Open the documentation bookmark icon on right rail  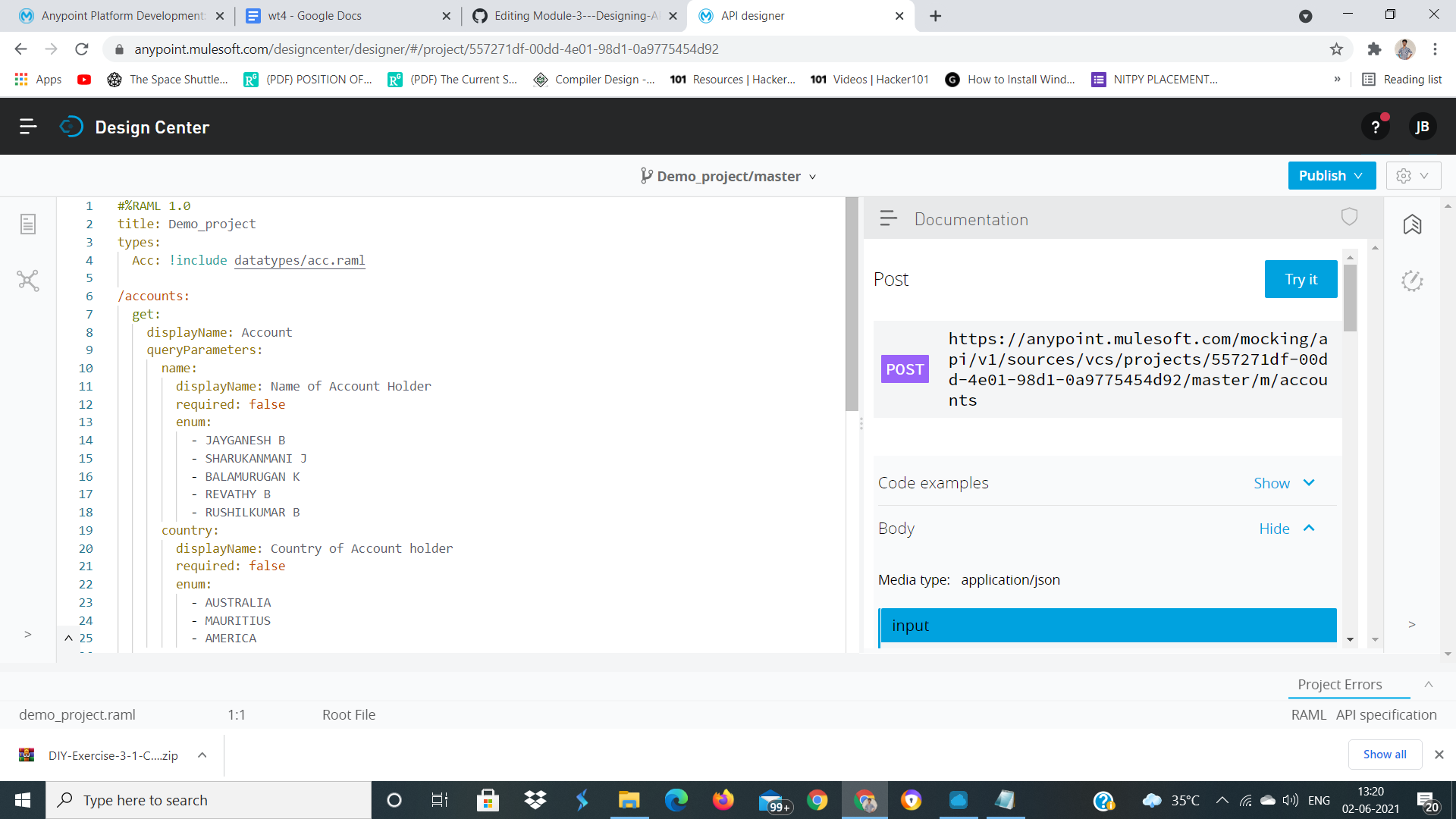tap(1412, 224)
